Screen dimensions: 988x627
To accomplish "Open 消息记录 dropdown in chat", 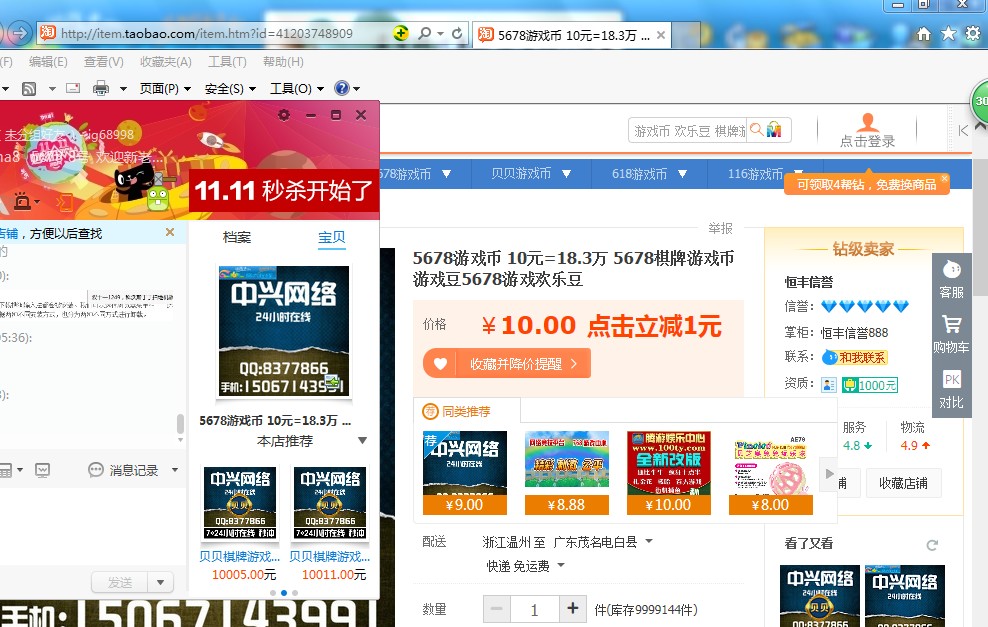I will pyautogui.click(x=175, y=470).
